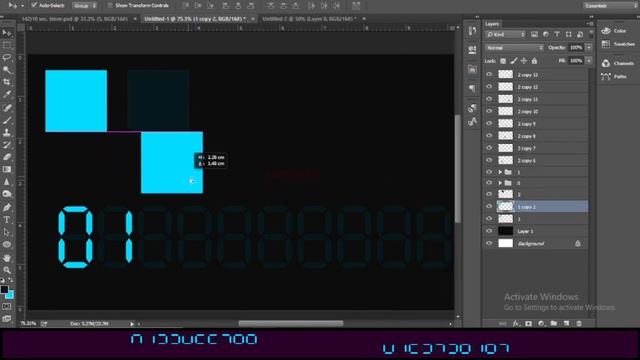Open the fx layer style icon
Viewport: 640px width, 360px height.
click(x=516, y=324)
